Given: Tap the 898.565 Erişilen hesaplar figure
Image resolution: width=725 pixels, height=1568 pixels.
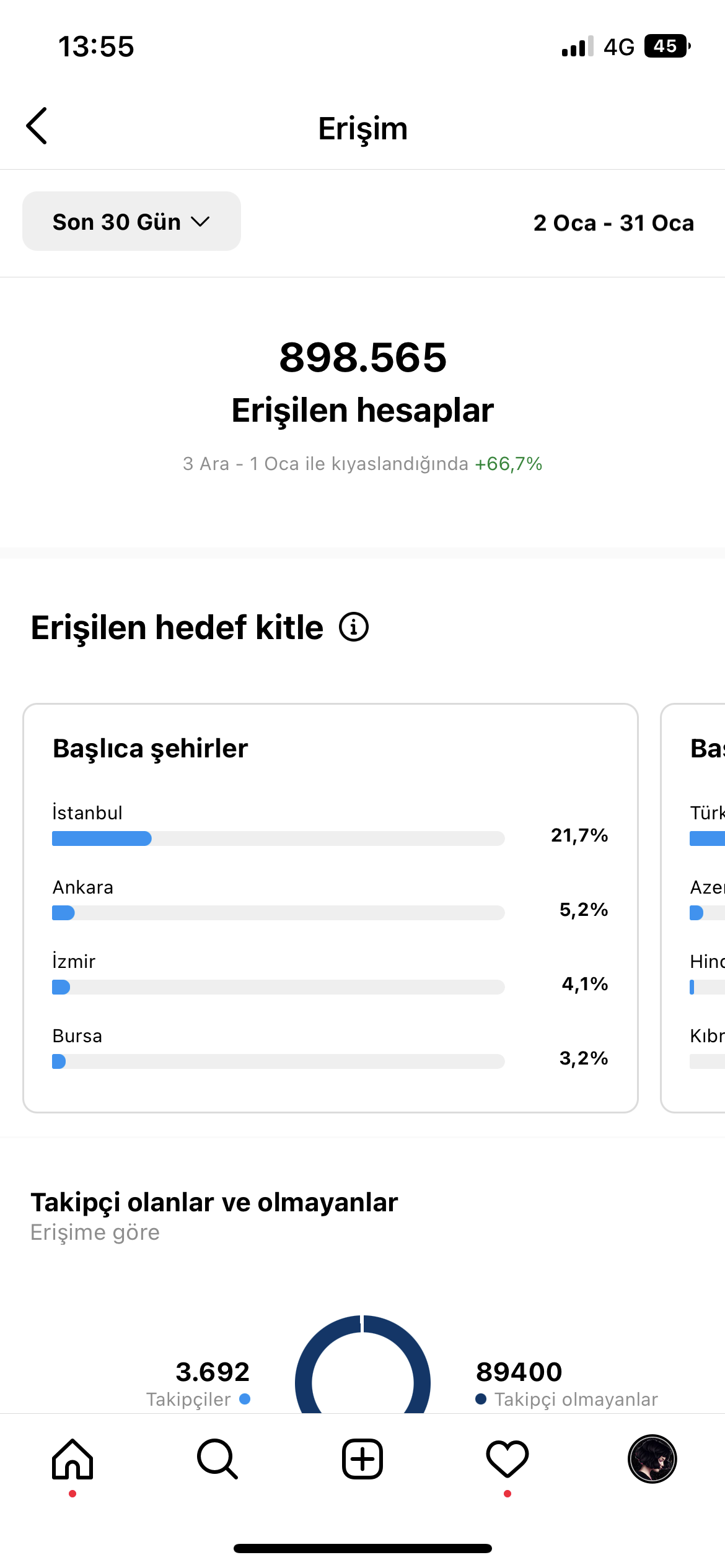Looking at the screenshot, I should [x=362, y=383].
